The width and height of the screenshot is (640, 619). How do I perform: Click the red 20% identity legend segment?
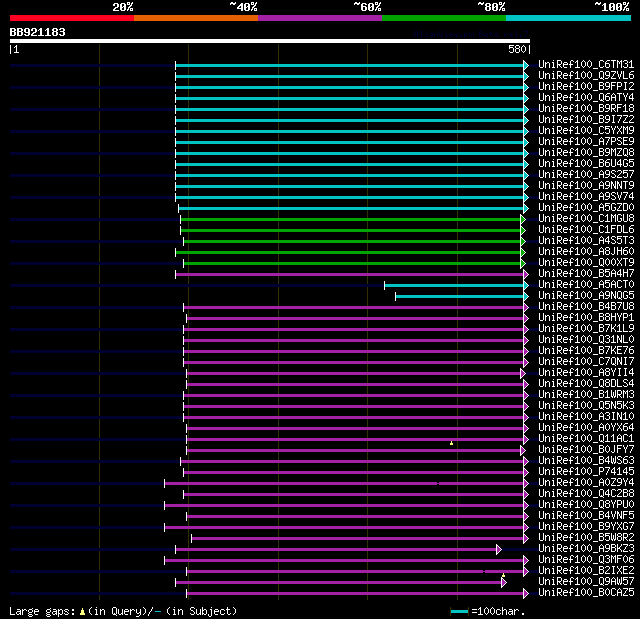pos(72,18)
